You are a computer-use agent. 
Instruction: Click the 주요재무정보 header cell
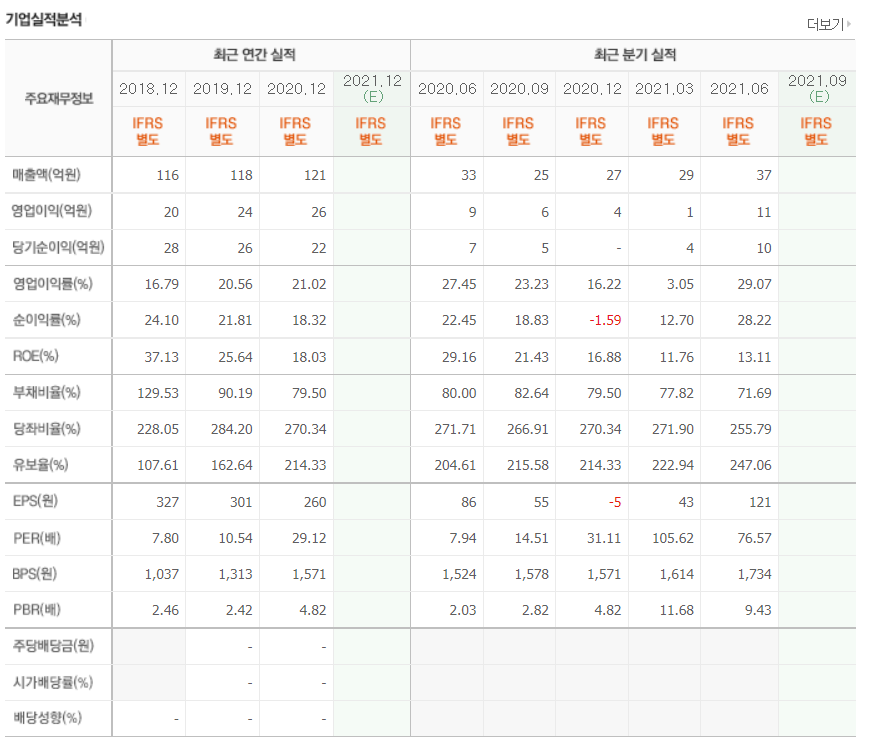pos(57,95)
